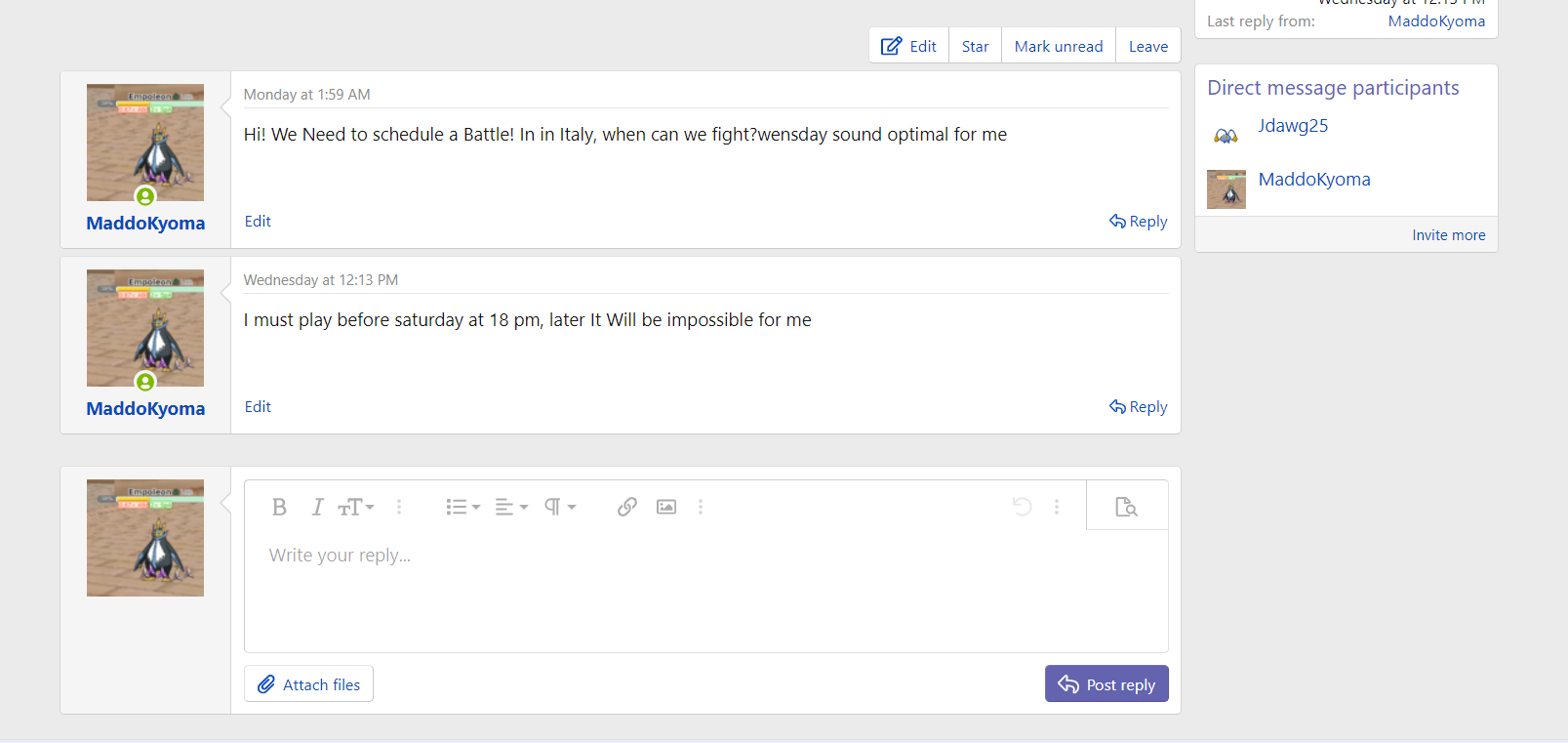Click the Post reply button
1568x743 pixels.
point(1106,684)
